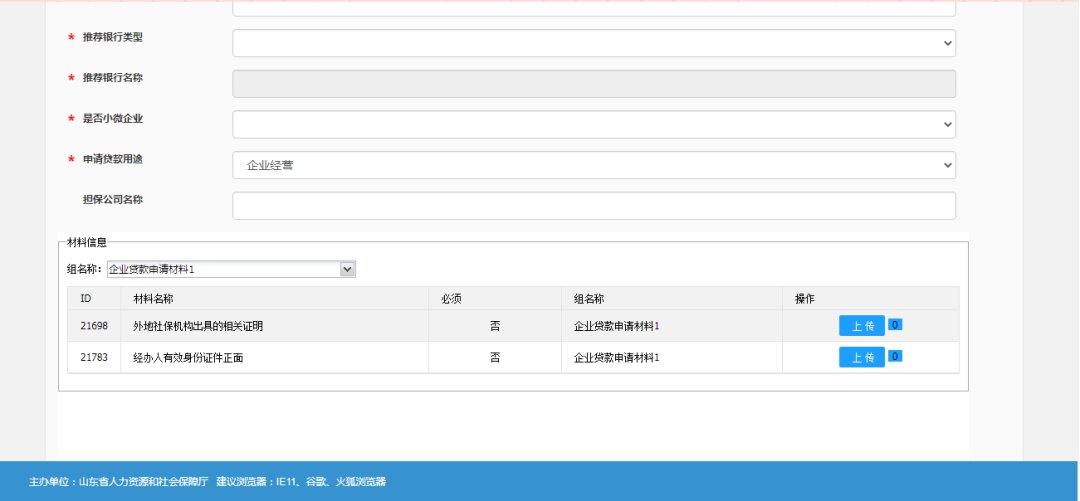1080x501 pixels.
Task: Click the count badge in row 21783
Action: tap(895, 356)
